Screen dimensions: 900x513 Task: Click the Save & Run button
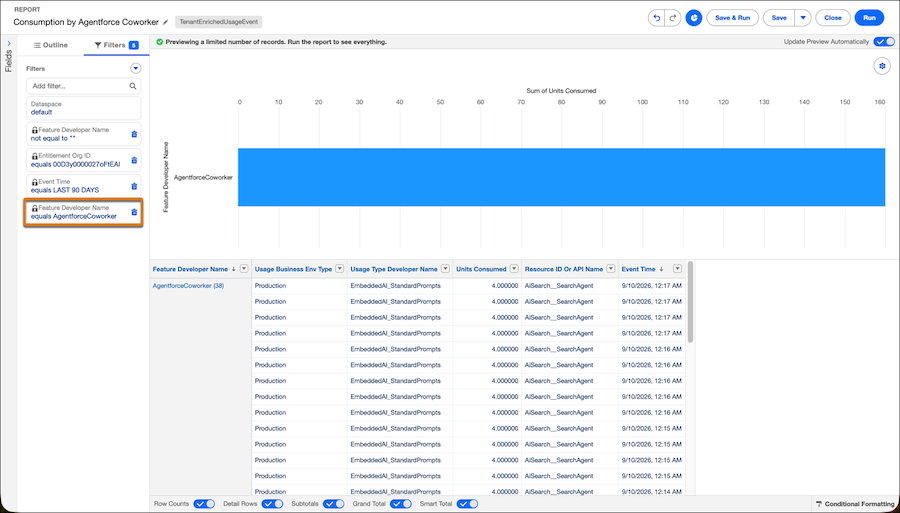click(732, 18)
